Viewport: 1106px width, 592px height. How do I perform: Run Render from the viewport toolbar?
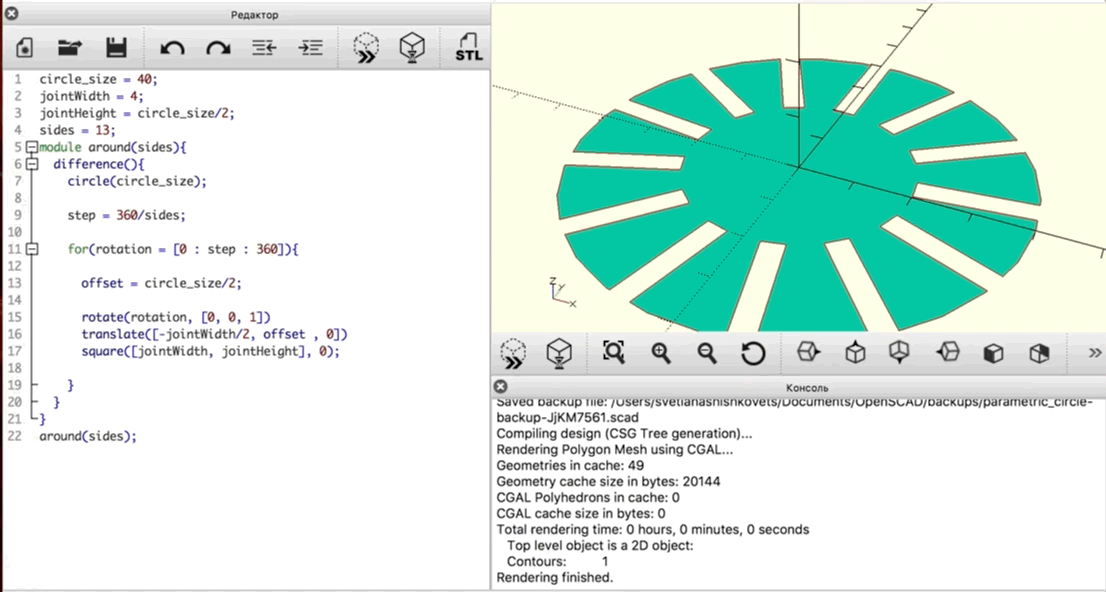click(x=559, y=353)
